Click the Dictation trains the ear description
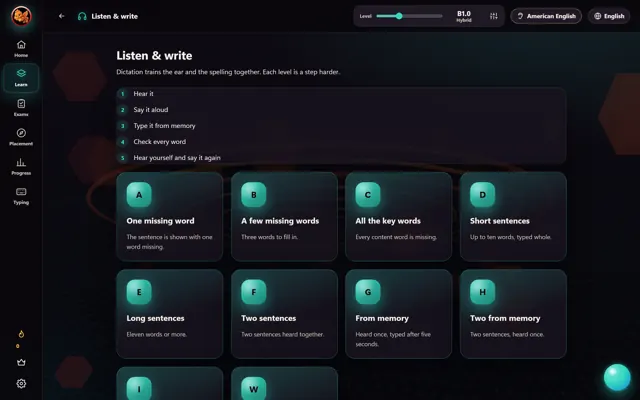 228,72
